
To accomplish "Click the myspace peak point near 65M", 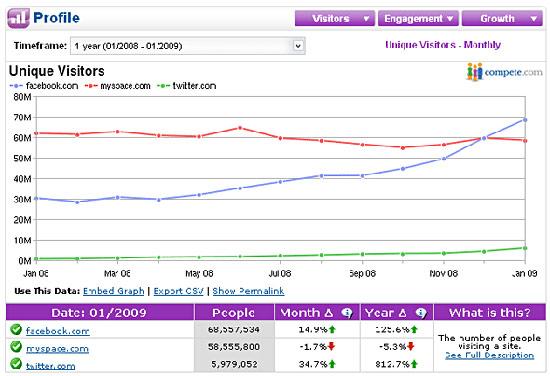I will (x=240, y=128).
